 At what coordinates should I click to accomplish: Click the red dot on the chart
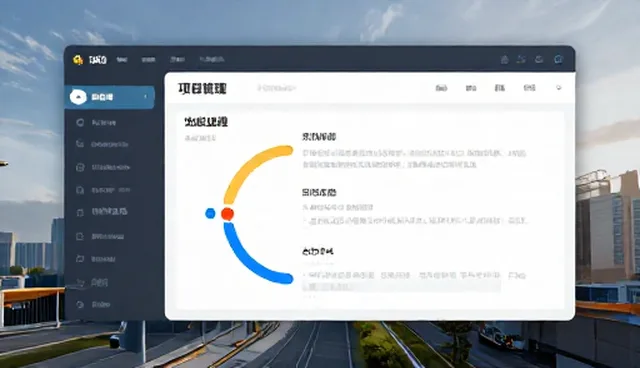point(227,214)
